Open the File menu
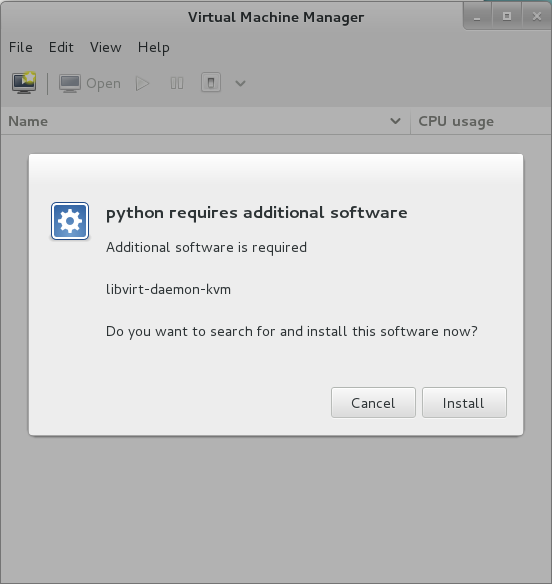 click(21, 47)
